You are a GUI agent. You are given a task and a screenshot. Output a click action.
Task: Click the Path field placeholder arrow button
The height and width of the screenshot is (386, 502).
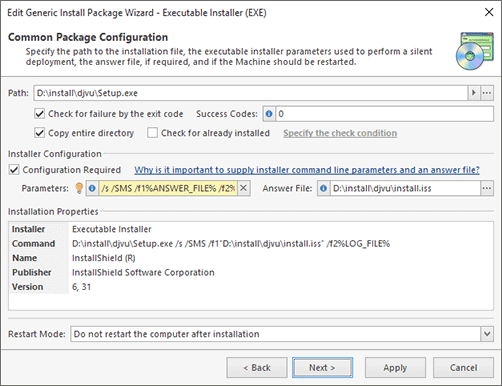click(474, 93)
